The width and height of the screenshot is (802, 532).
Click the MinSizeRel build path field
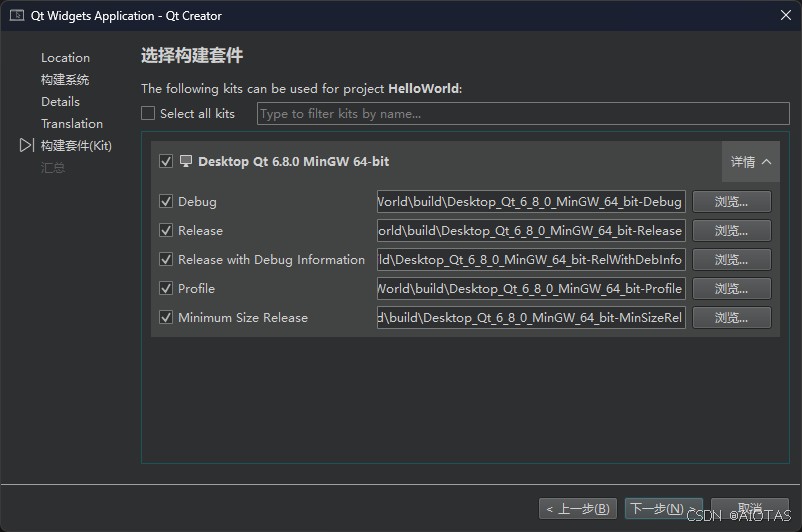coord(531,318)
